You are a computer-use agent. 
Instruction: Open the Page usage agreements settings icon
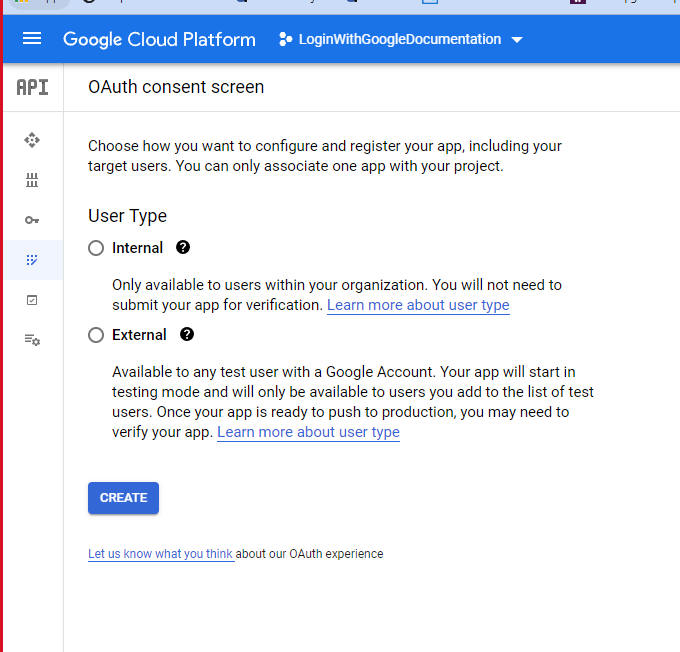32,340
